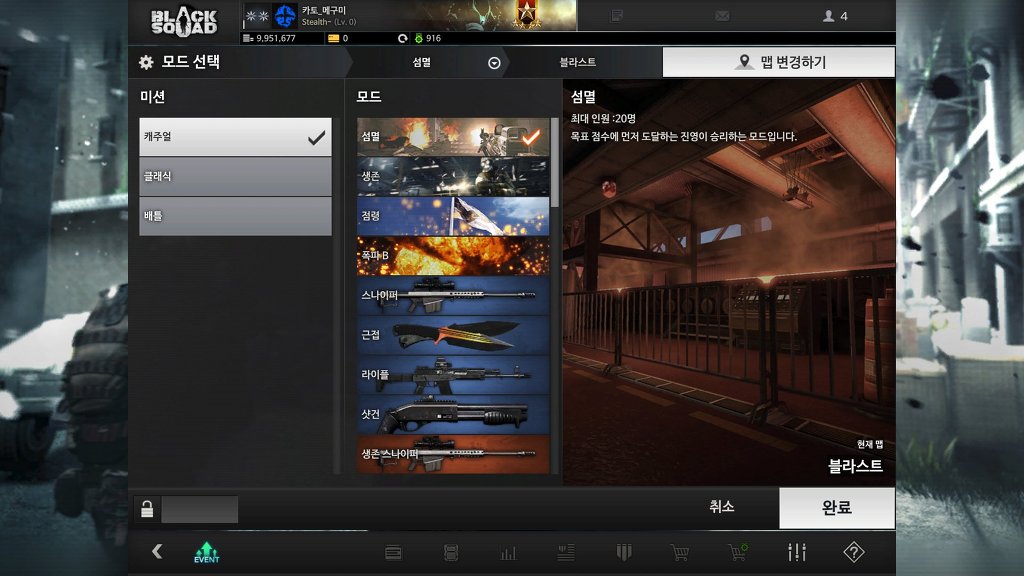The height and width of the screenshot is (576, 1024).
Task: Click player name 카토_메구미
Action: click(x=324, y=10)
